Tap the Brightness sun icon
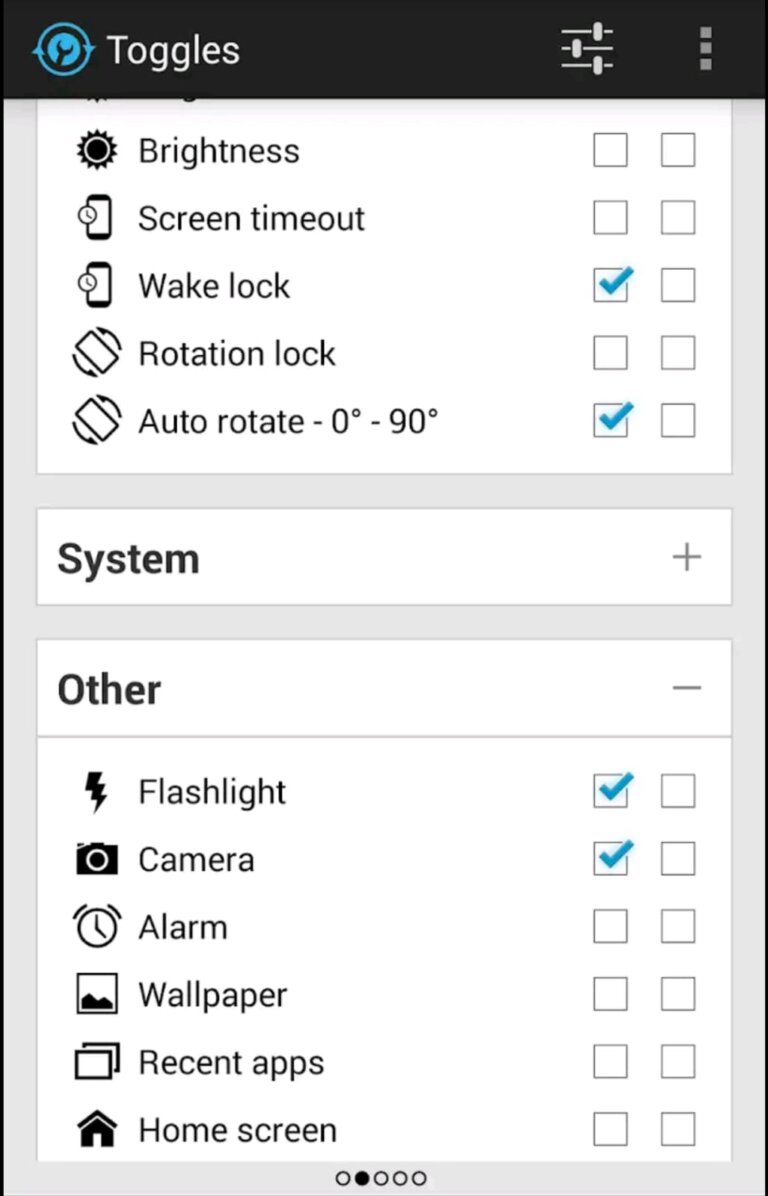The width and height of the screenshot is (768, 1196). [96, 150]
